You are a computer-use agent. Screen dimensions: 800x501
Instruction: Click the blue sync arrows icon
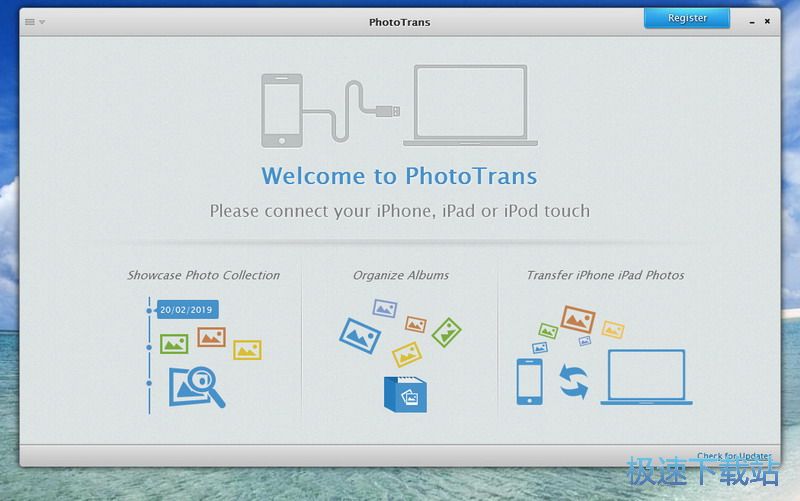(x=573, y=382)
